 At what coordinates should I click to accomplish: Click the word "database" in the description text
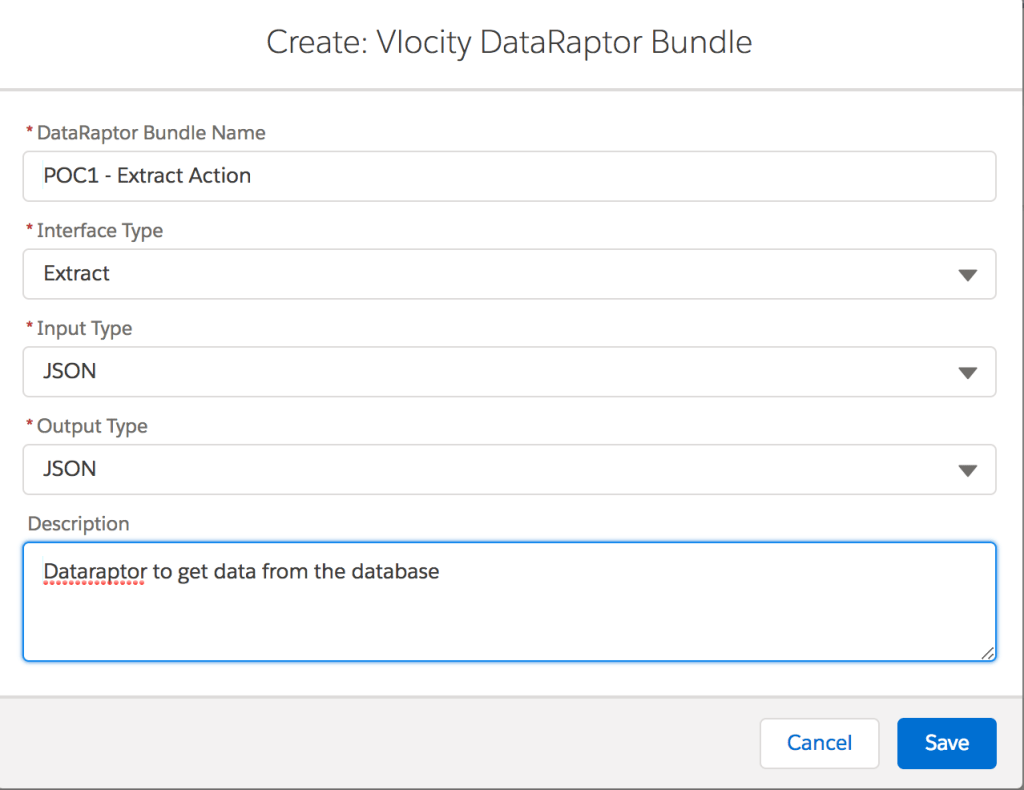coord(395,572)
